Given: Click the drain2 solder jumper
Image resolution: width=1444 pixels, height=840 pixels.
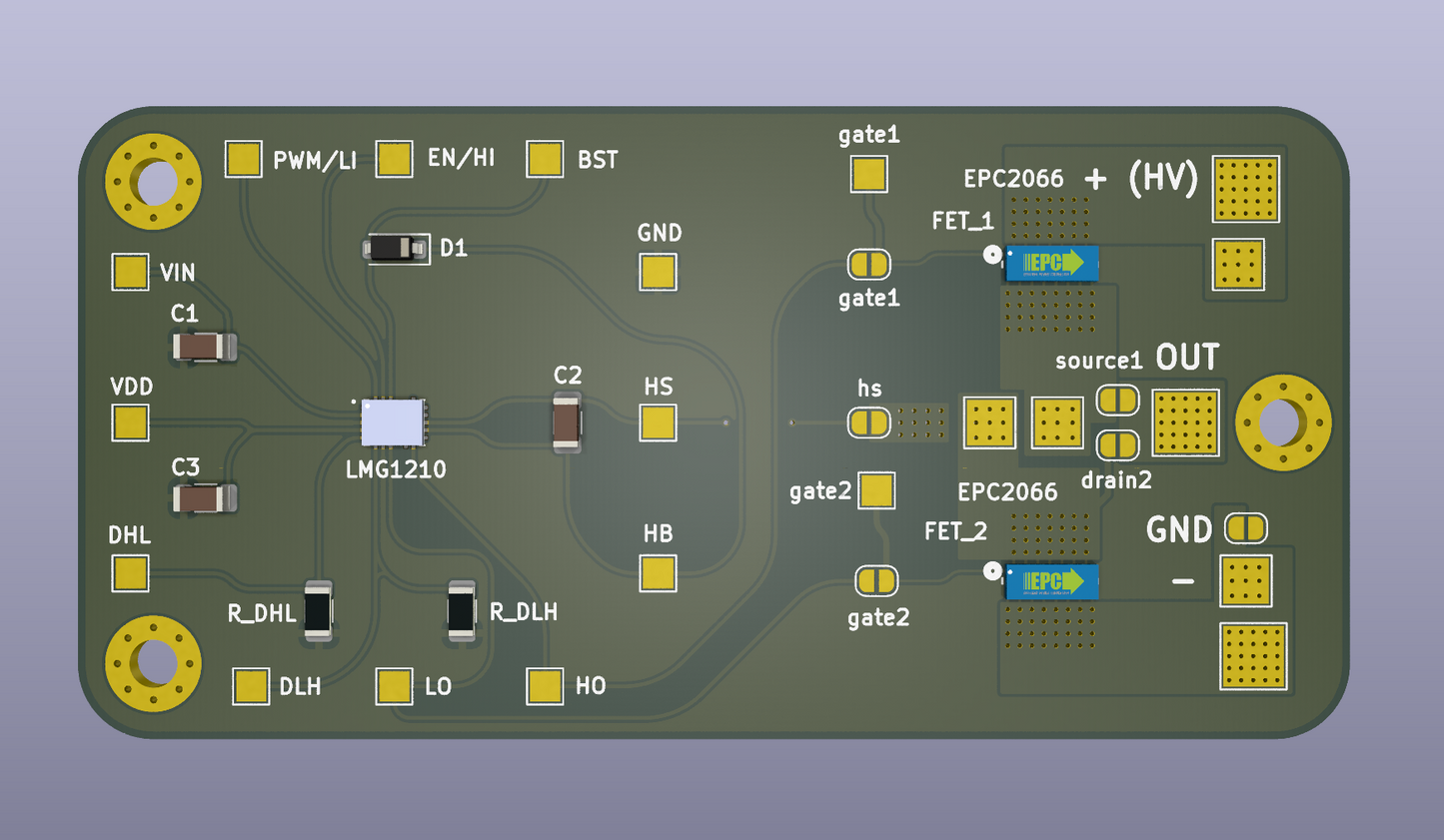Looking at the screenshot, I should (1117, 444).
